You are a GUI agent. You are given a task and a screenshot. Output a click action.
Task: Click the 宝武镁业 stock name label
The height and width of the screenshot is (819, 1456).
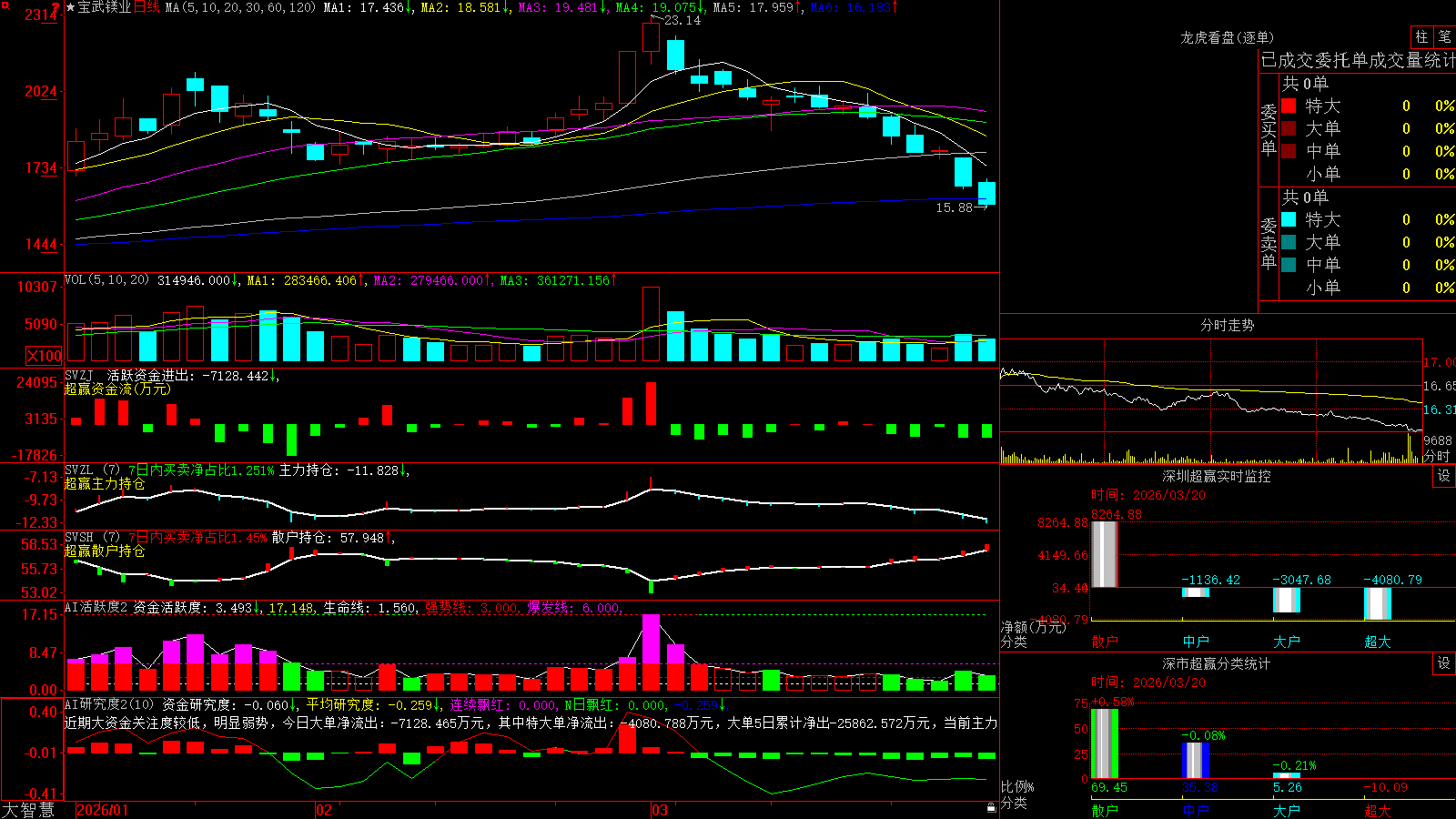click(105, 7)
